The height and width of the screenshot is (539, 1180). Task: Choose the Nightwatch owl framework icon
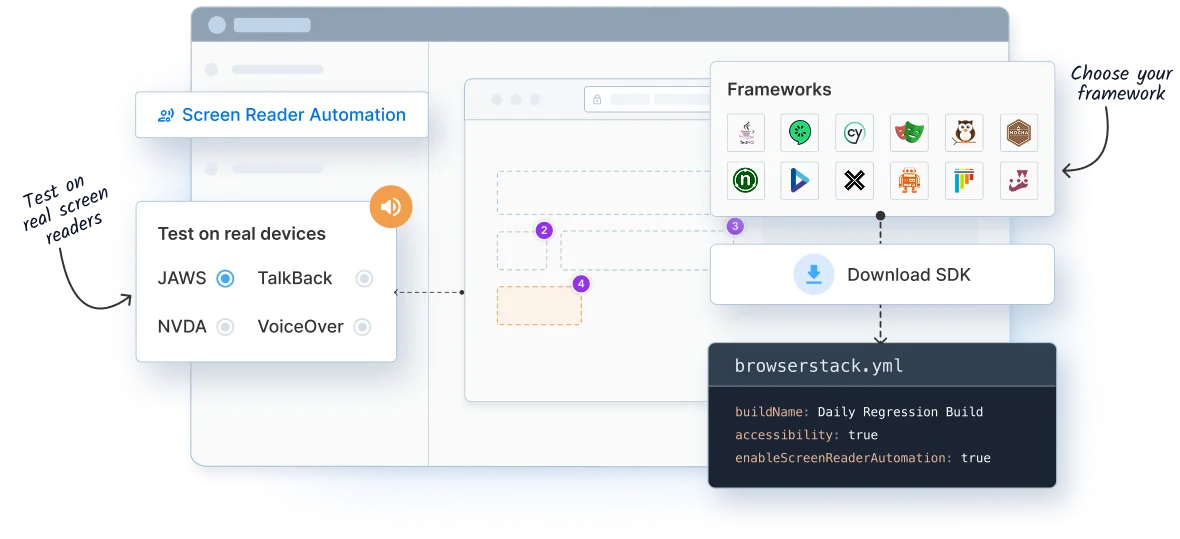point(964,133)
